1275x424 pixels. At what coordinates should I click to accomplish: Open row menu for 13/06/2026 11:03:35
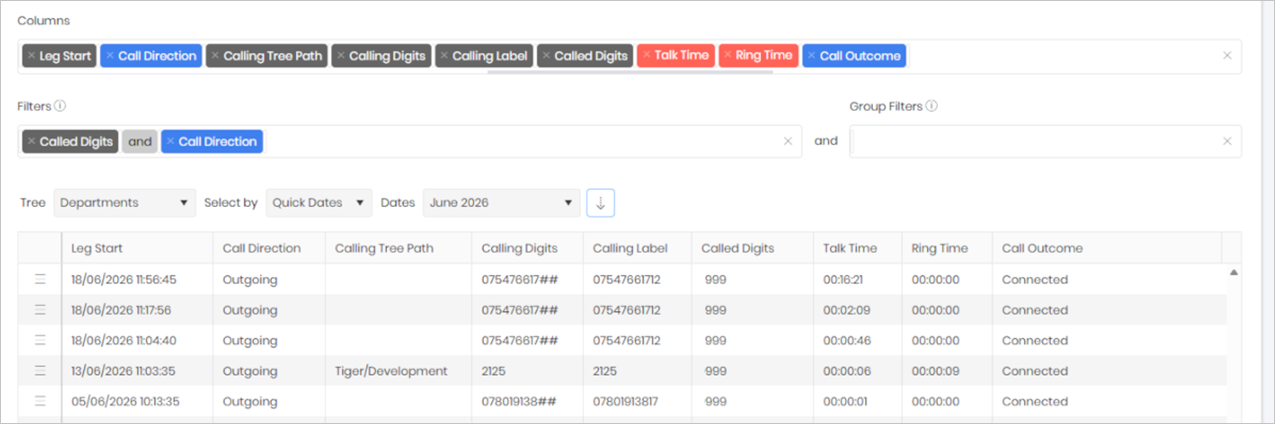pos(41,371)
